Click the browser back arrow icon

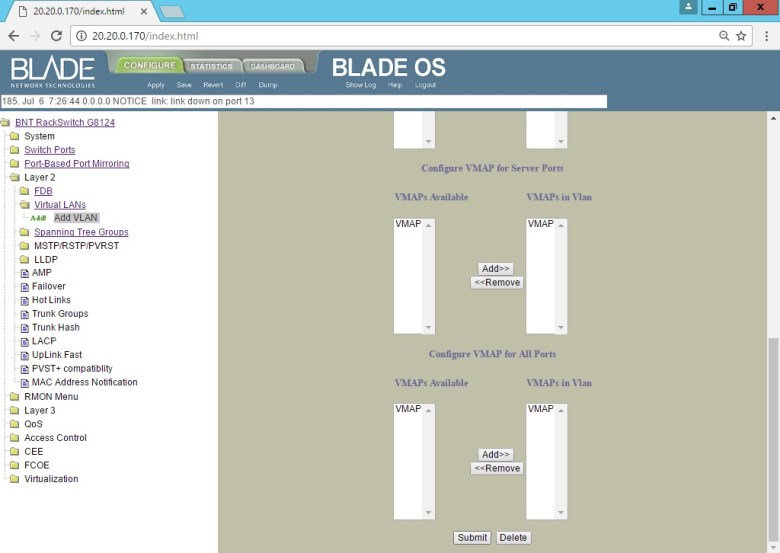[x=13, y=36]
